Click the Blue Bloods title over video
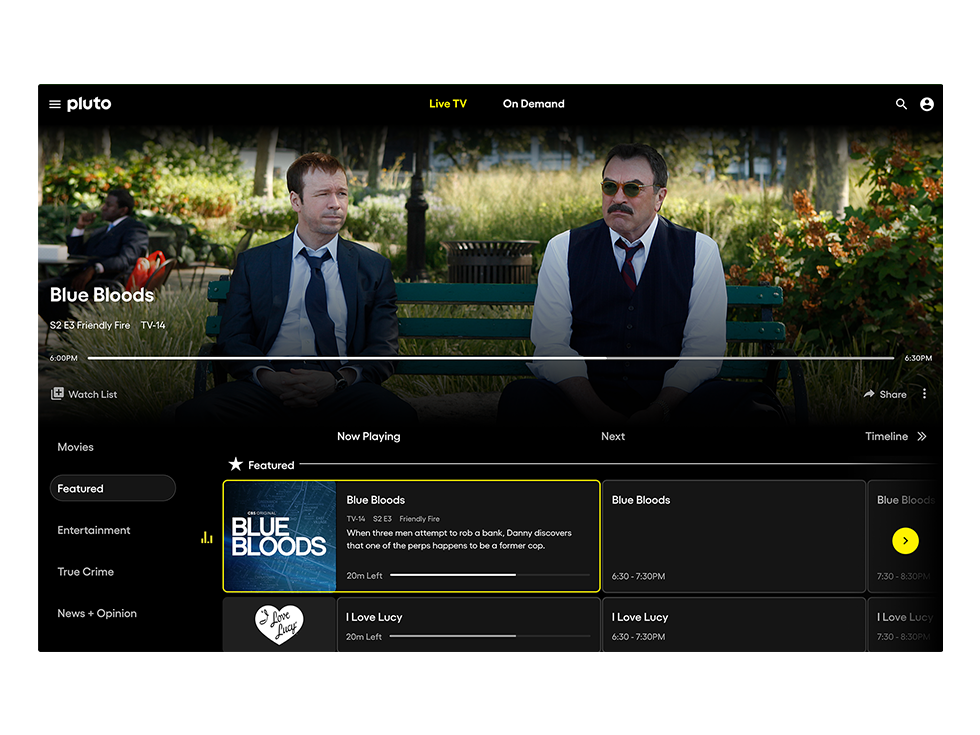 click(102, 295)
